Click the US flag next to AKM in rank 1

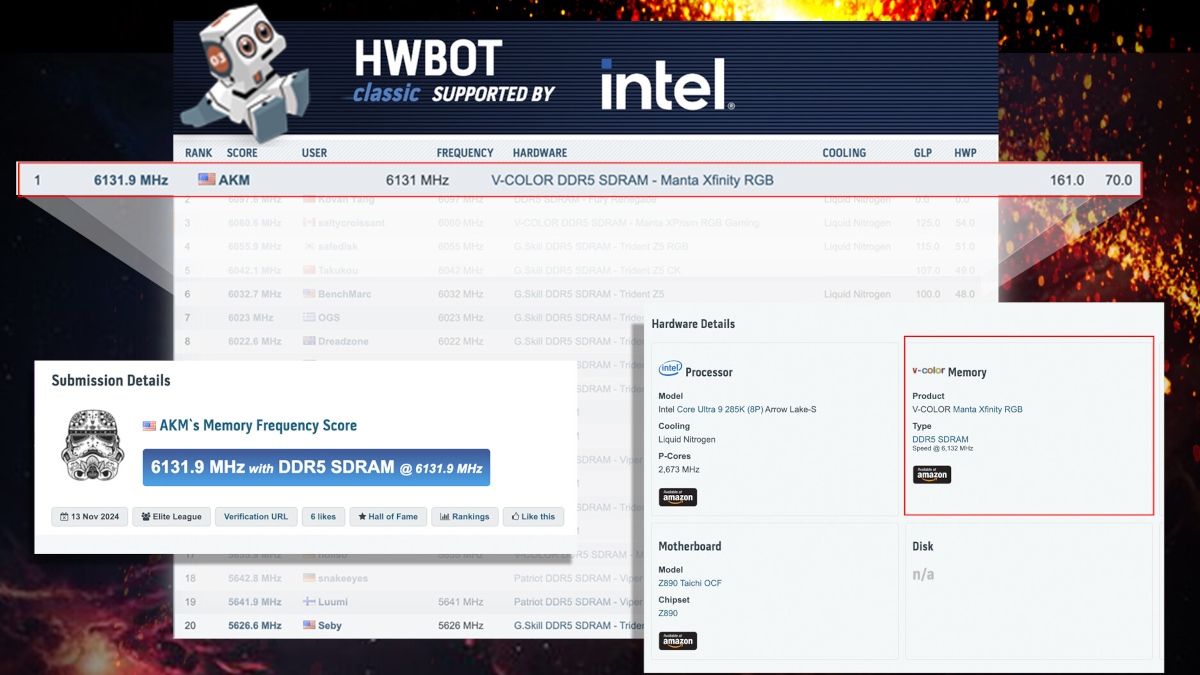[x=207, y=180]
